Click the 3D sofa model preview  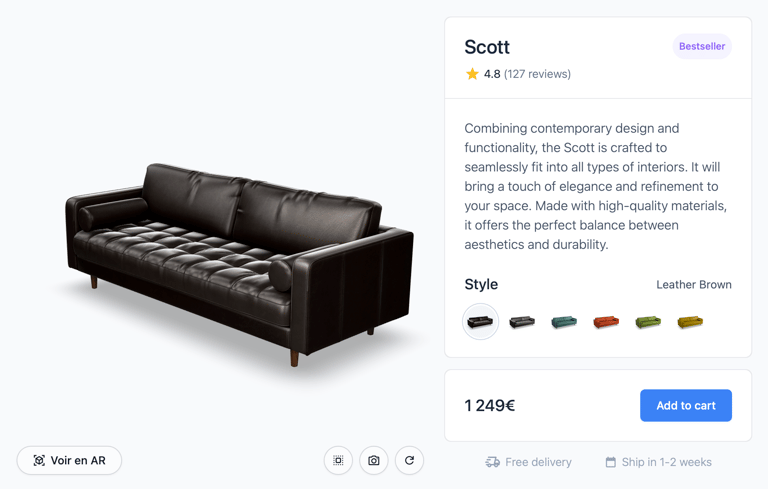[240, 260]
